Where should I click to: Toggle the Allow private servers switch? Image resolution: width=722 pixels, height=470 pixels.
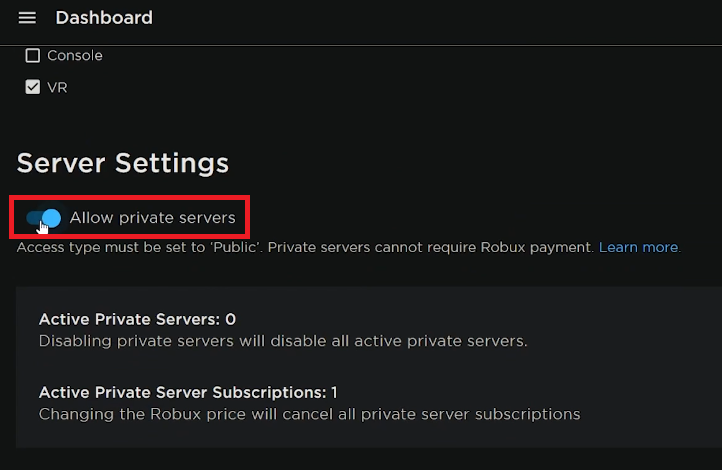coord(44,218)
